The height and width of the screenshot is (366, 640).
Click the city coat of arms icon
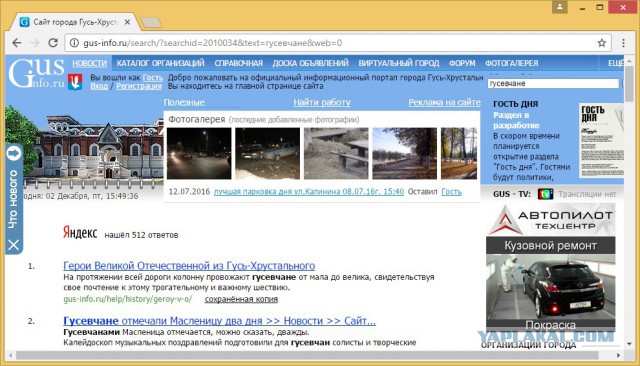(x=75, y=82)
